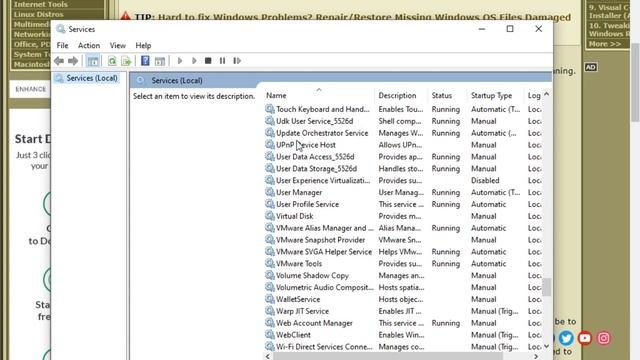
Task: Click gear icon beside Virtual Disk
Action: pyautogui.click(x=269, y=216)
